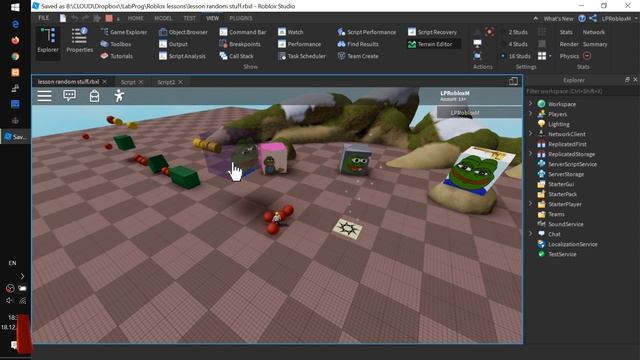Show the Object Browser
Image resolution: width=640 pixels, height=360 pixels.
(183, 32)
